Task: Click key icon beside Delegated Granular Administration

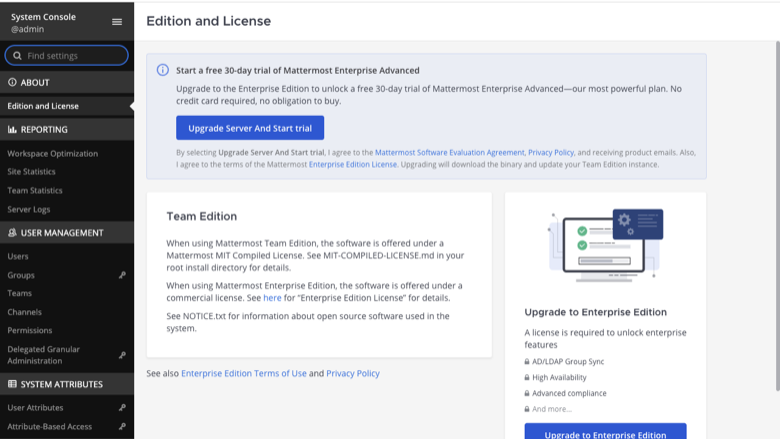Action: pyautogui.click(x=122, y=355)
